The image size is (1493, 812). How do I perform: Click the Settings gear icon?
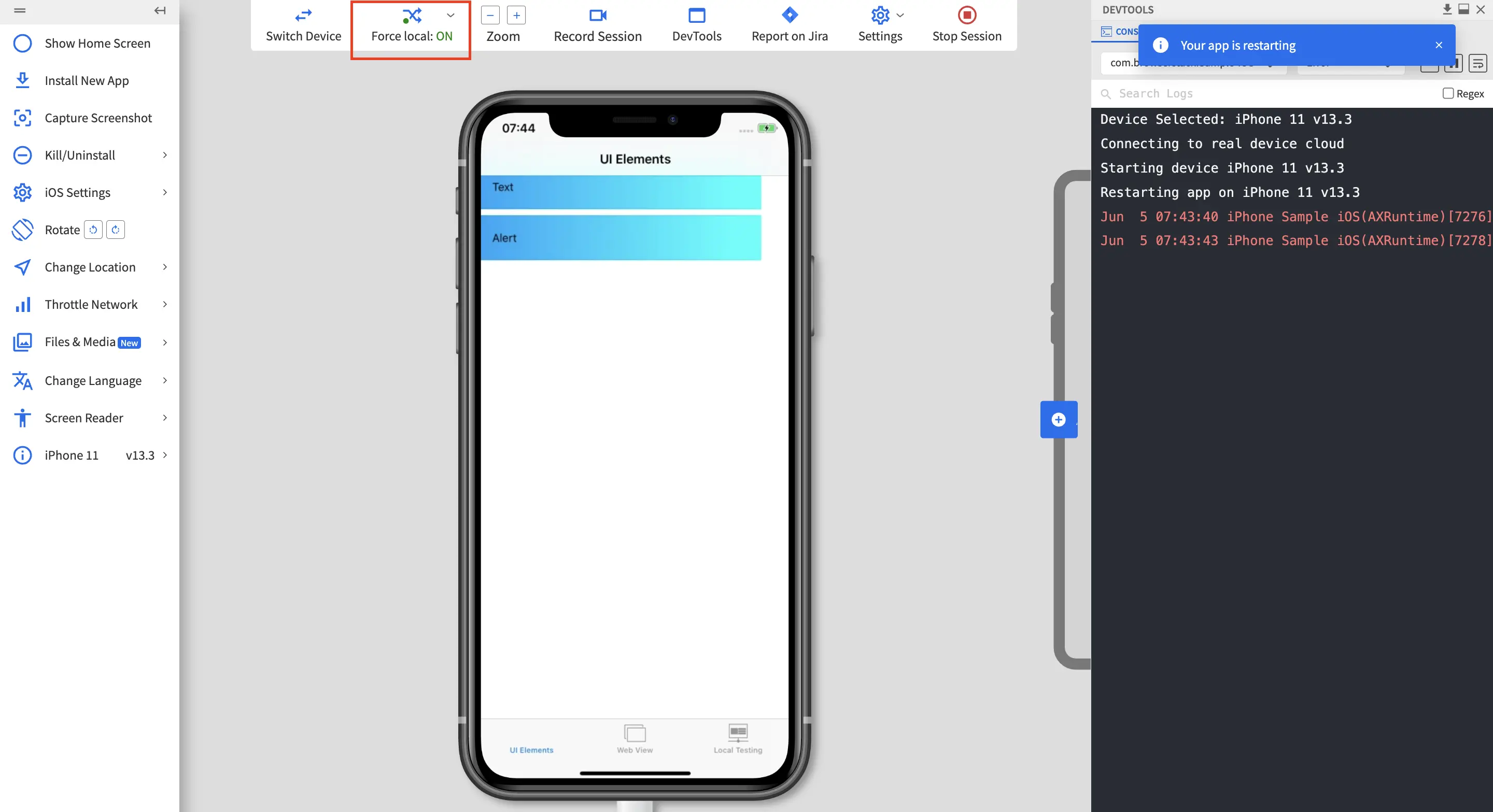tap(879, 15)
